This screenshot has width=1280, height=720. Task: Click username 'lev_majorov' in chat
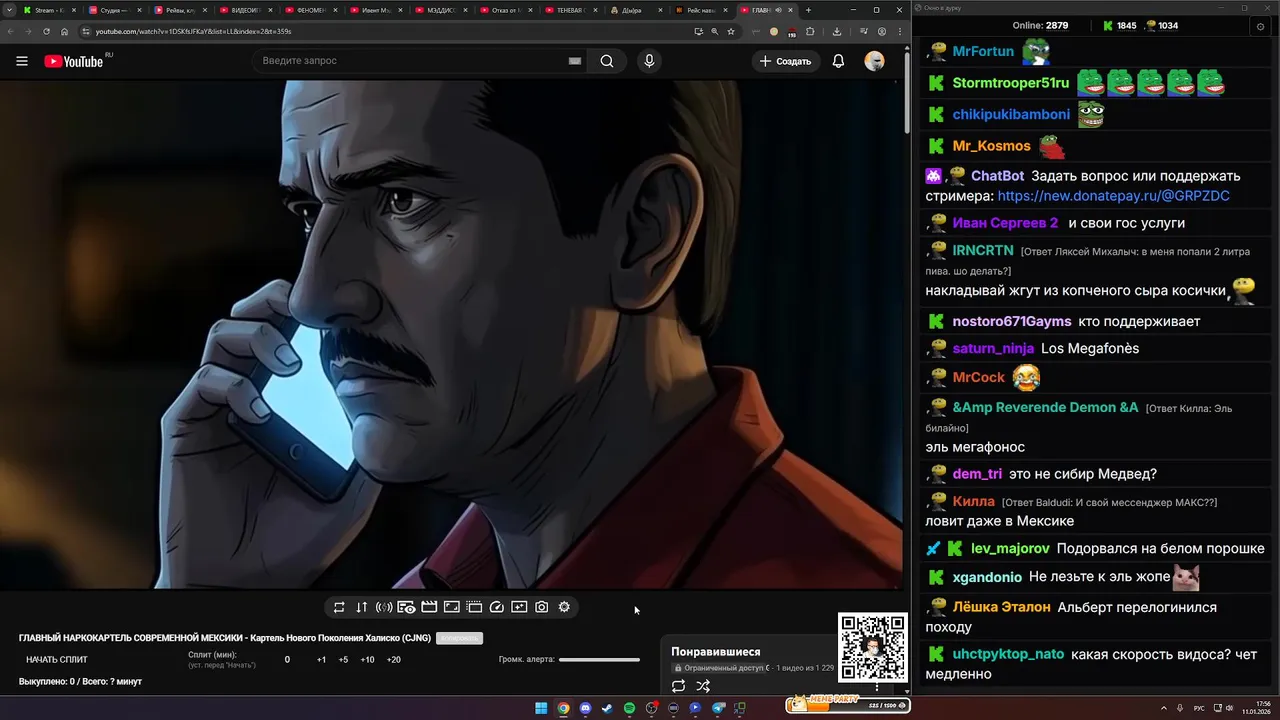click(1010, 548)
